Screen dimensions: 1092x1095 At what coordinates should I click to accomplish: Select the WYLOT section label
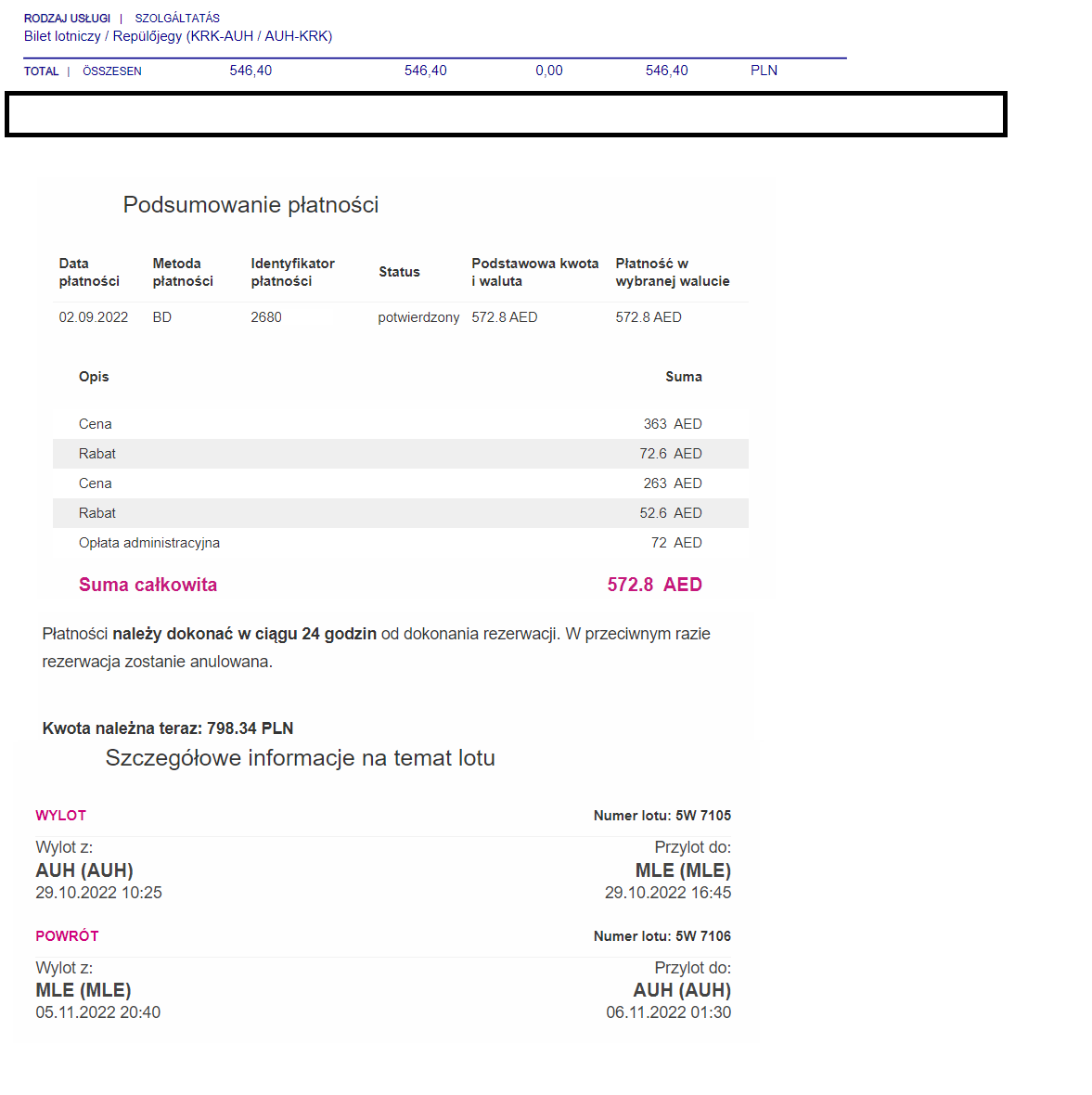point(60,816)
